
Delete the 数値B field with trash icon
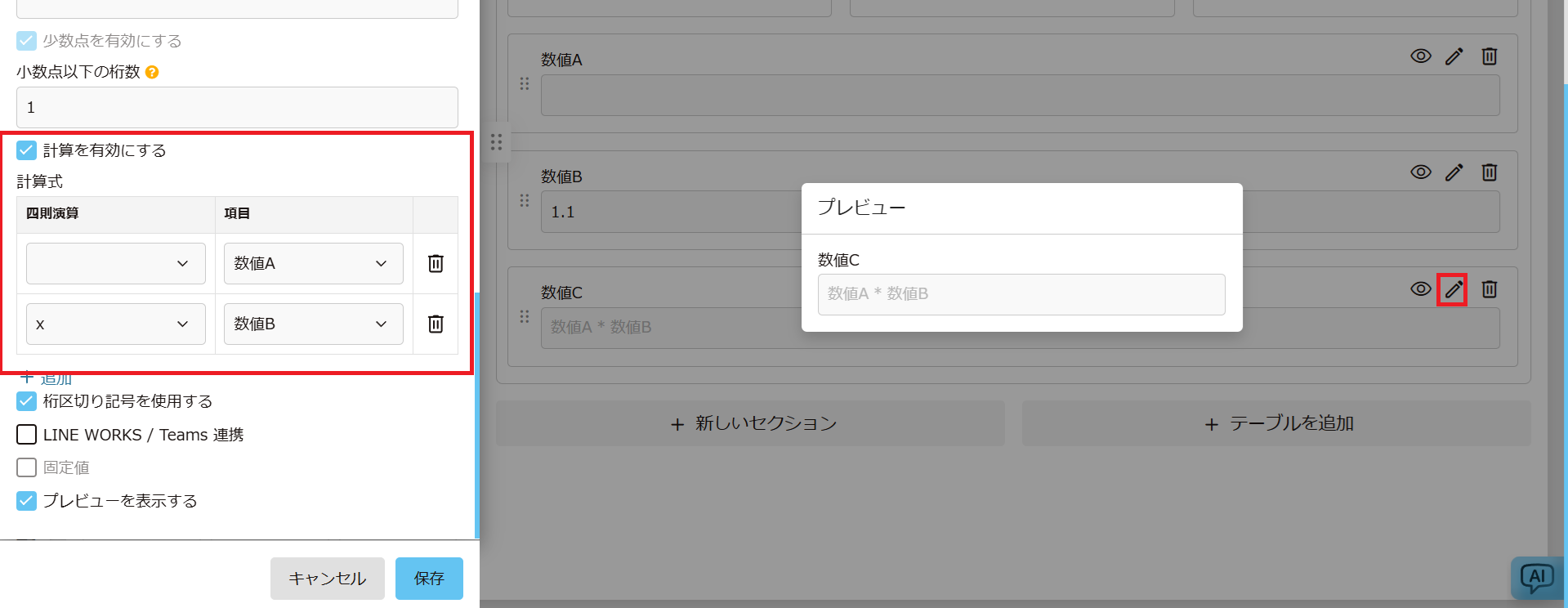[1489, 172]
